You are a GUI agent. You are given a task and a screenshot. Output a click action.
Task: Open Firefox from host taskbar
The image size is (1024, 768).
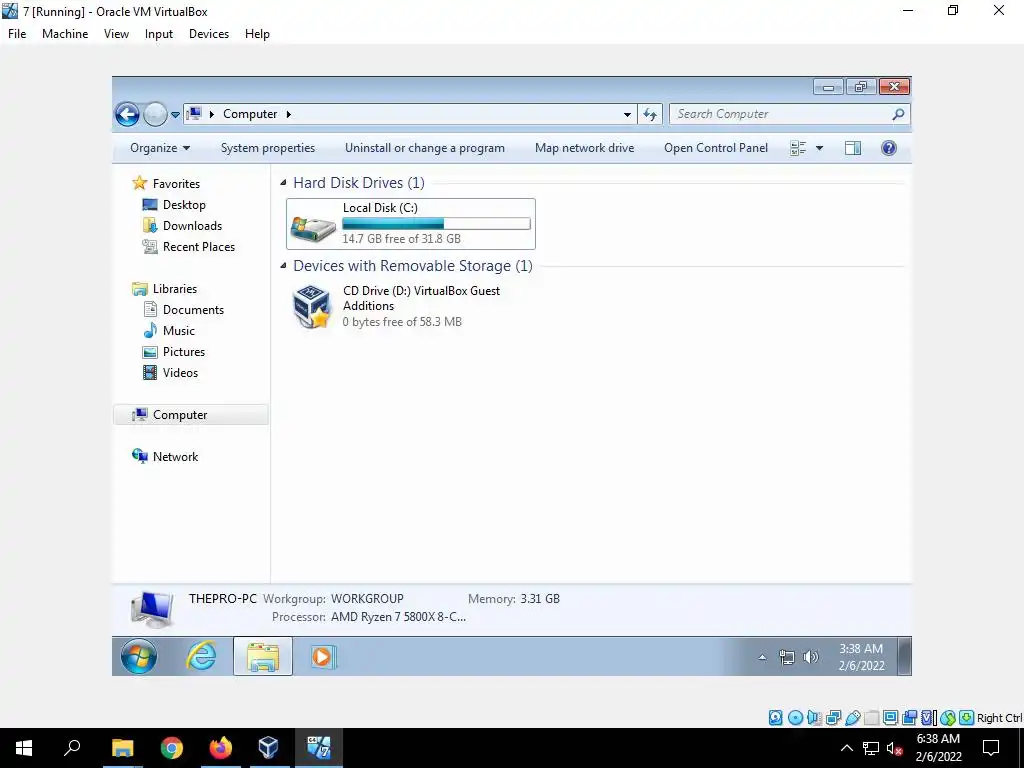[221, 748]
